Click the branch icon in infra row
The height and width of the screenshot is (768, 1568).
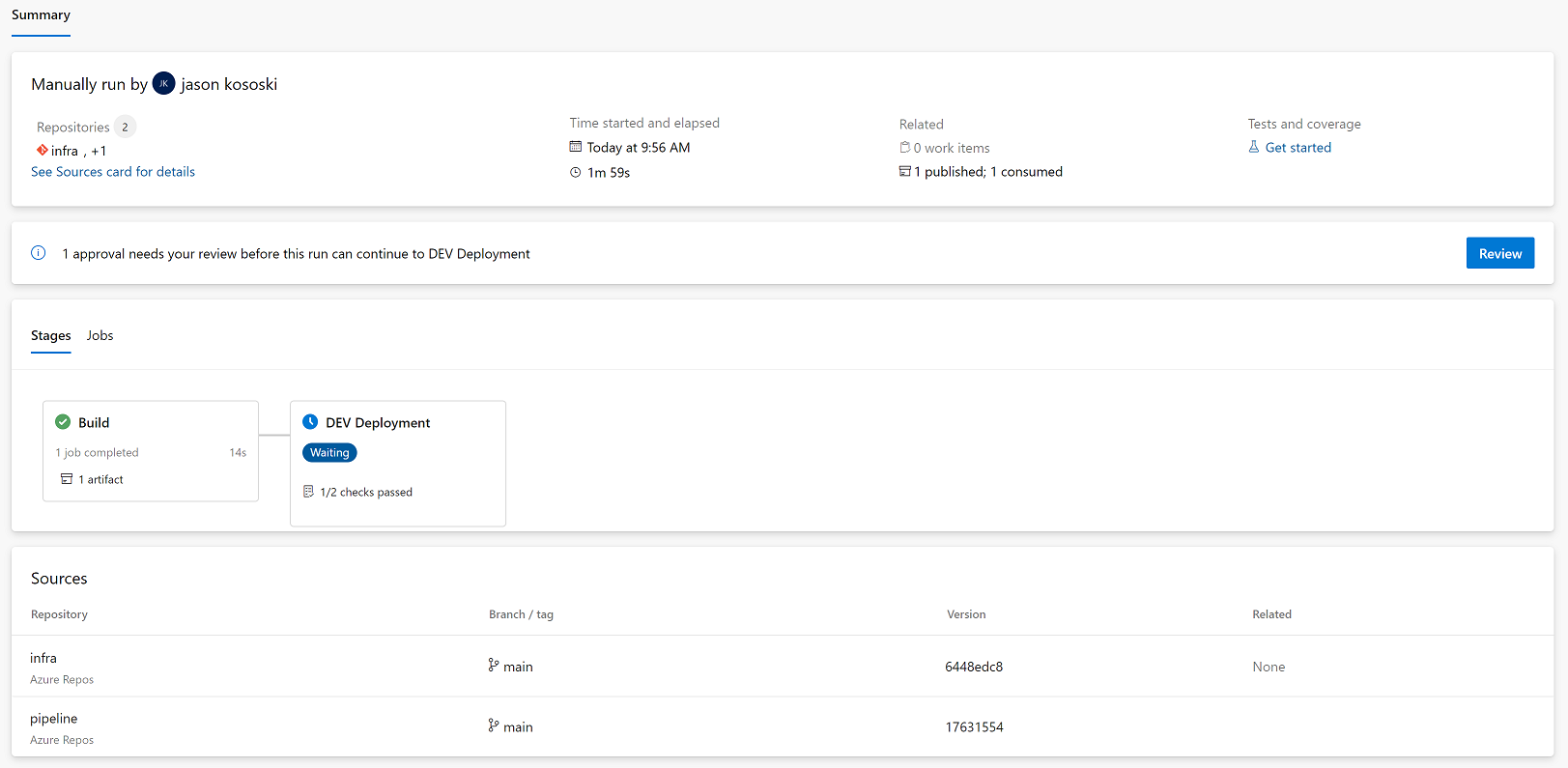point(494,666)
